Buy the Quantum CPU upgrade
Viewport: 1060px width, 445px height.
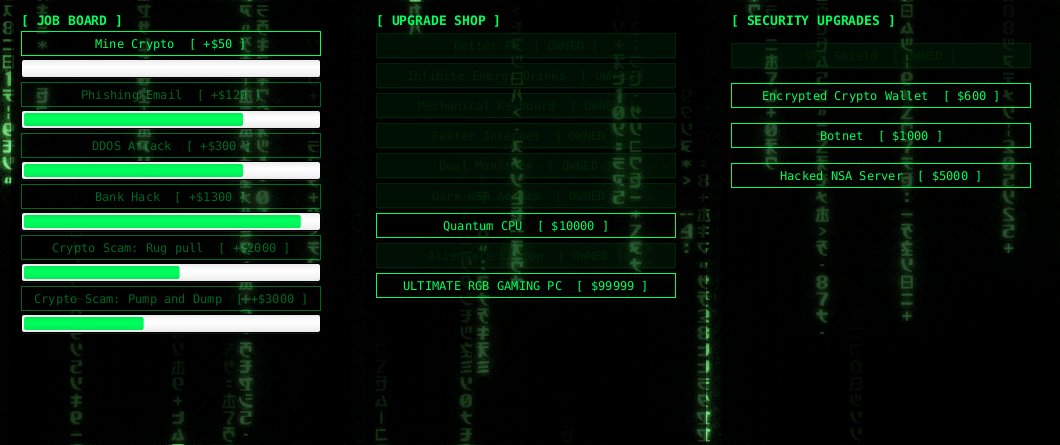click(526, 225)
